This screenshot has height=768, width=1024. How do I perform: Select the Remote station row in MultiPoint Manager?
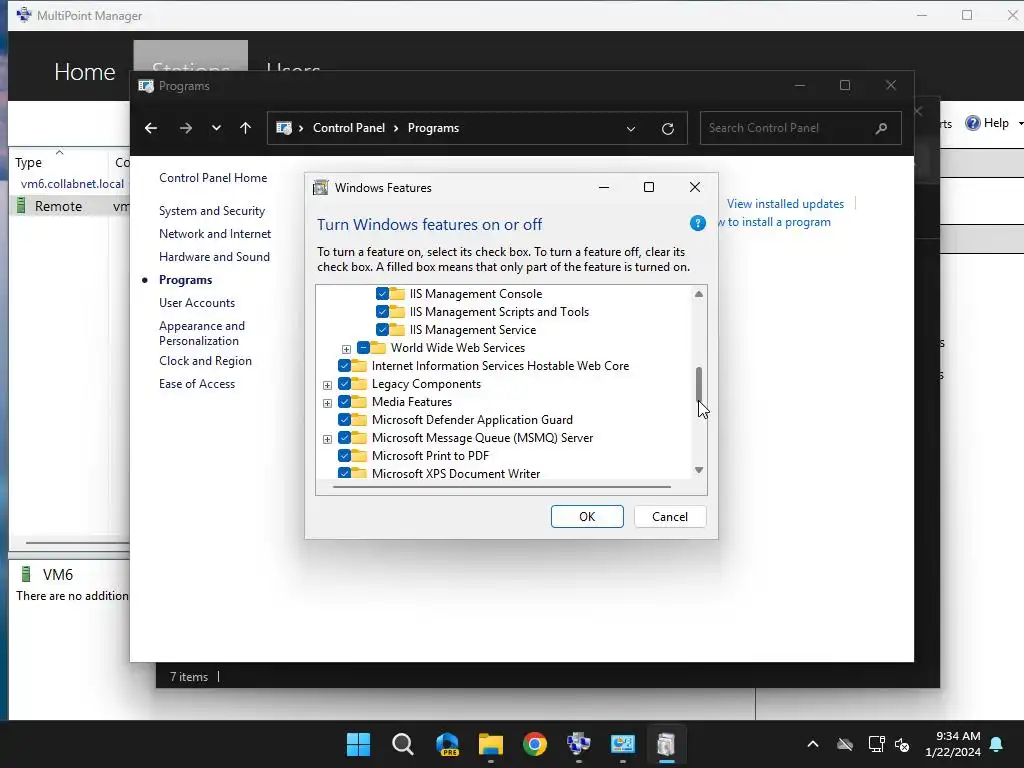pos(70,206)
